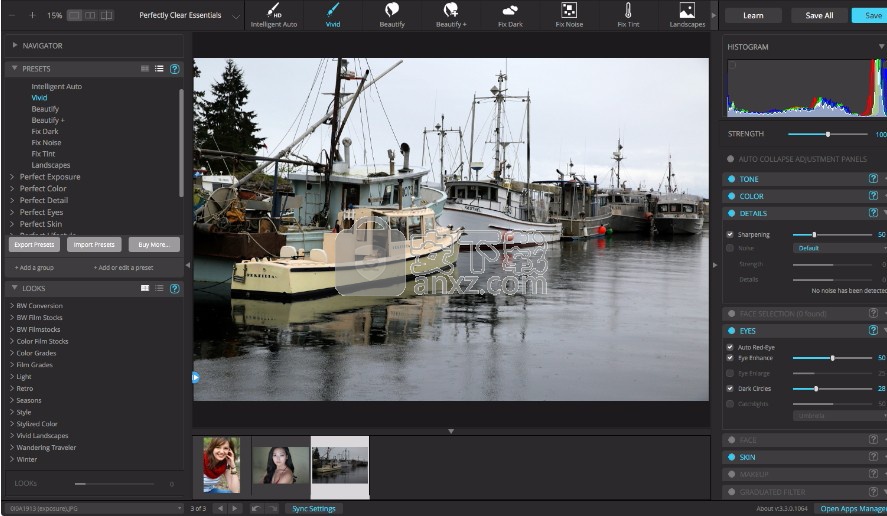Apply the Fix Dark cloud icon
Viewport: 887px width, 516px height.
[510, 10]
